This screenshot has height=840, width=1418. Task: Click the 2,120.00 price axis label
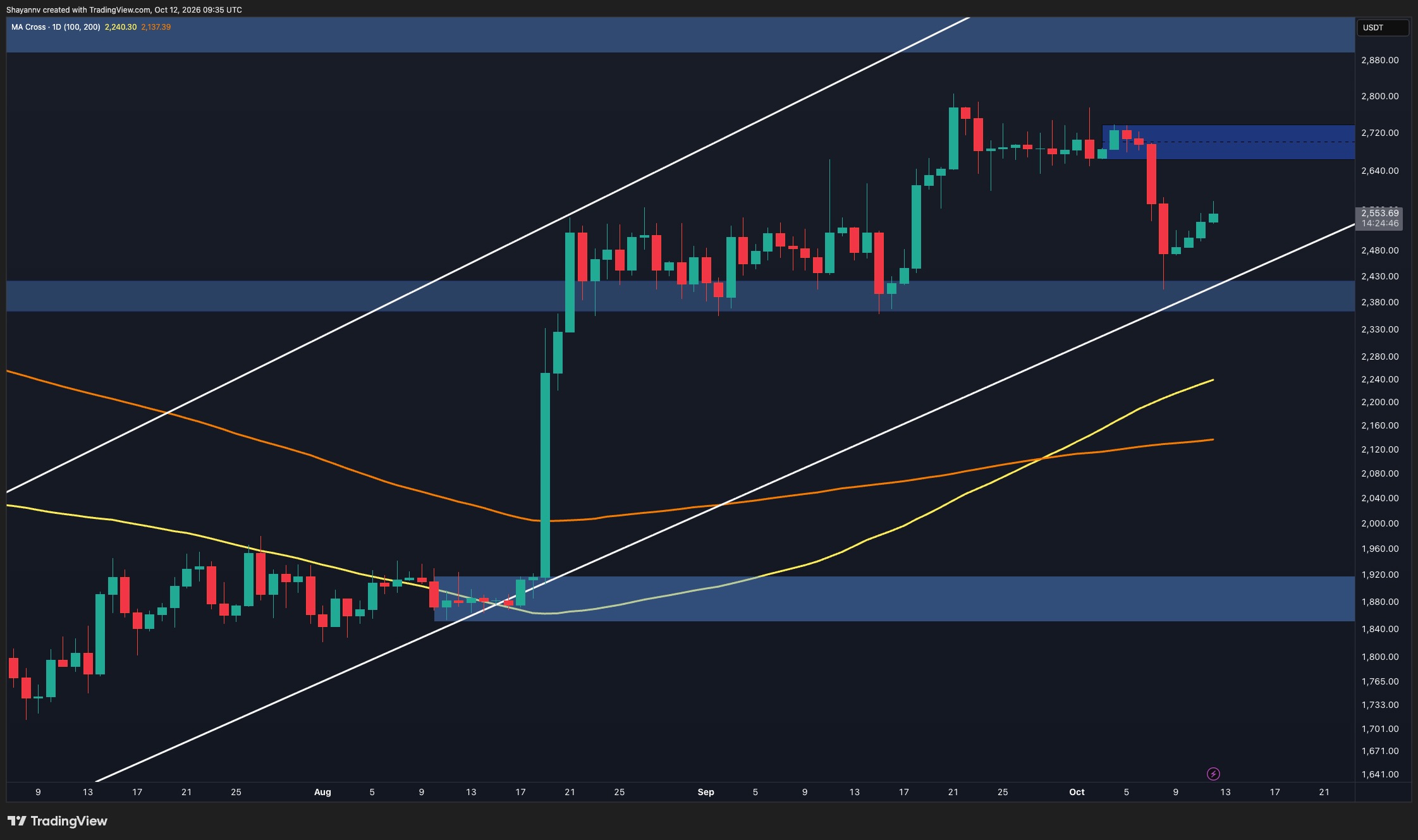pos(1380,449)
